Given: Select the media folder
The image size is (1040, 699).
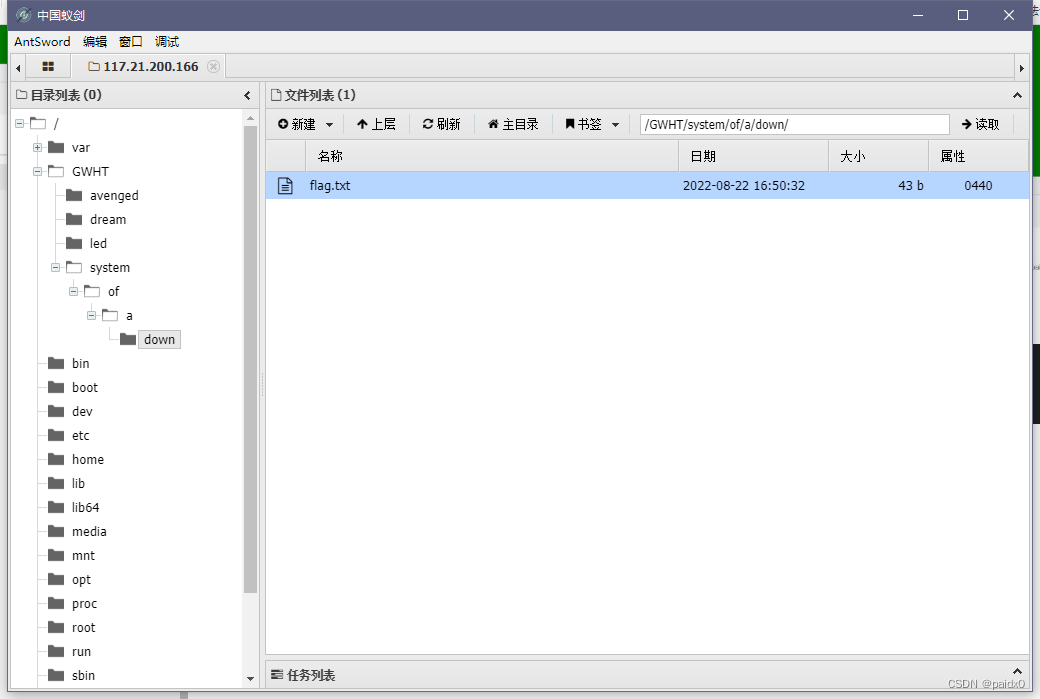Looking at the screenshot, I should point(89,532).
